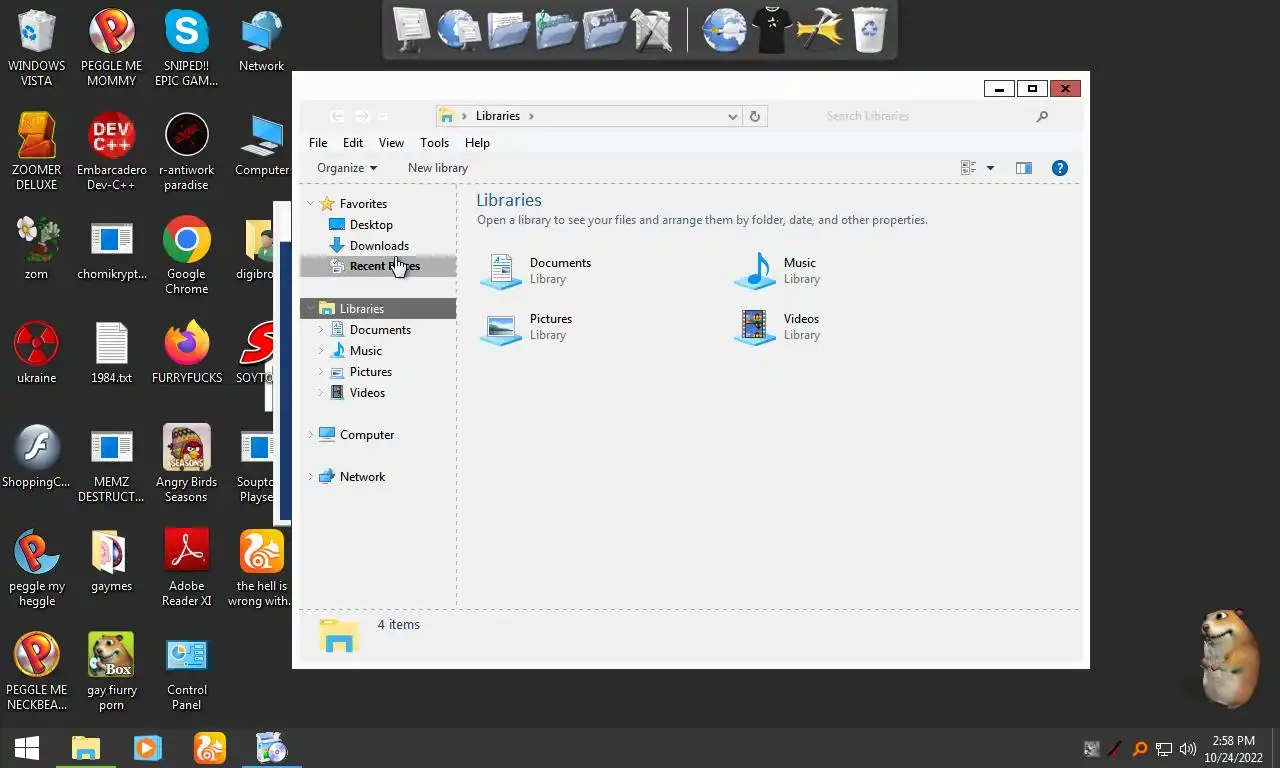This screenshot has height=768, width=1280.
Task: Open File Explorer from taskbar
Action: 86,748
